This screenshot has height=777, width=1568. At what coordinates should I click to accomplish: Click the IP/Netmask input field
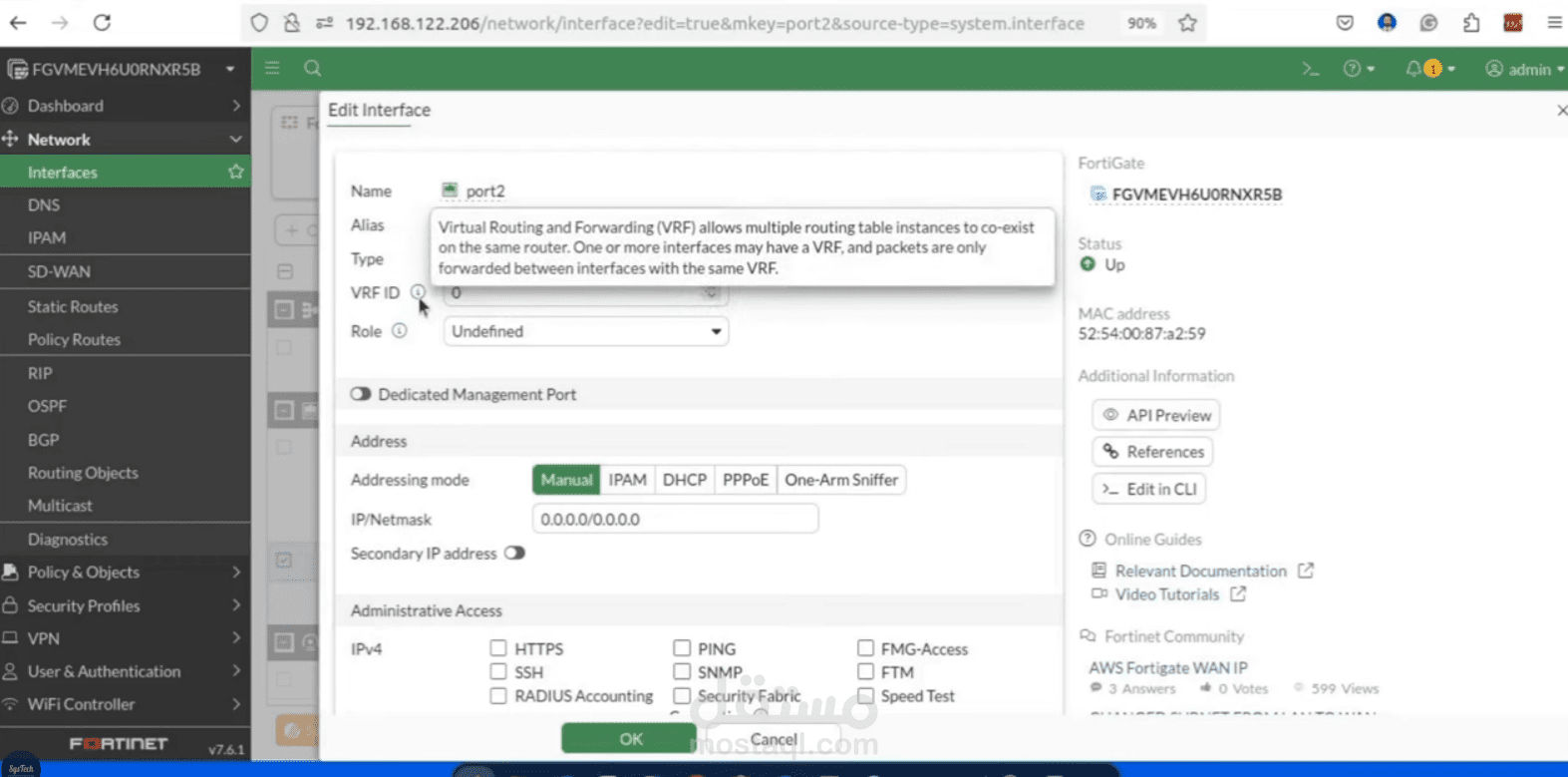[675, 519]
